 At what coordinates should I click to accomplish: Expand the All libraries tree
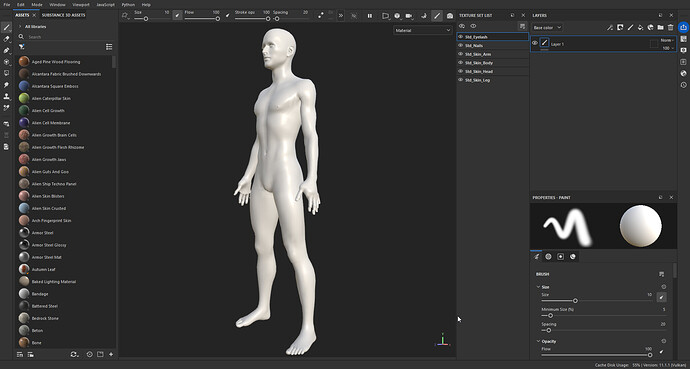[x=20, y=26]
